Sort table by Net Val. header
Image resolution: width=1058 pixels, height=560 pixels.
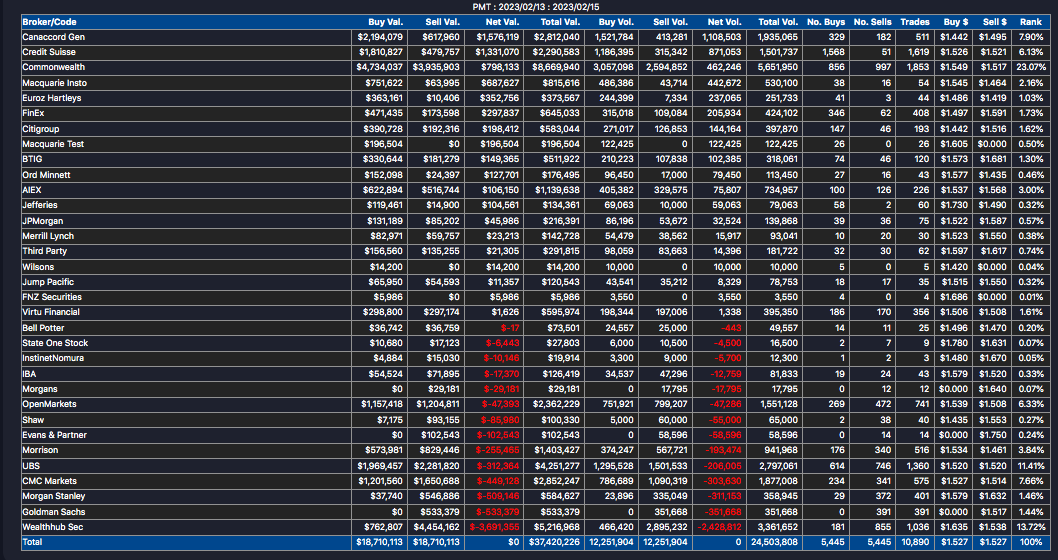501,22
